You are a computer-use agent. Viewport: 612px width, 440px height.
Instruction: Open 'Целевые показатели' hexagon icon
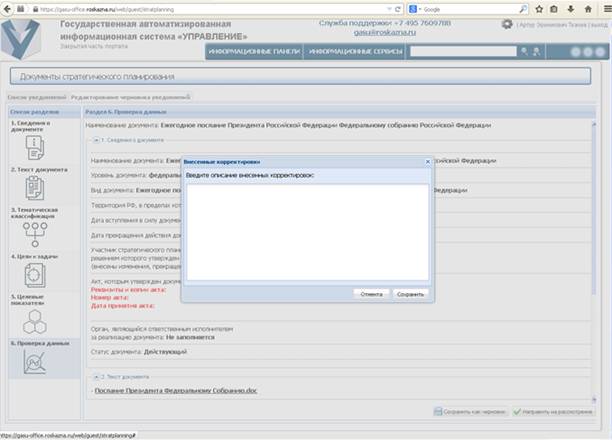click(x=36, y=320)
